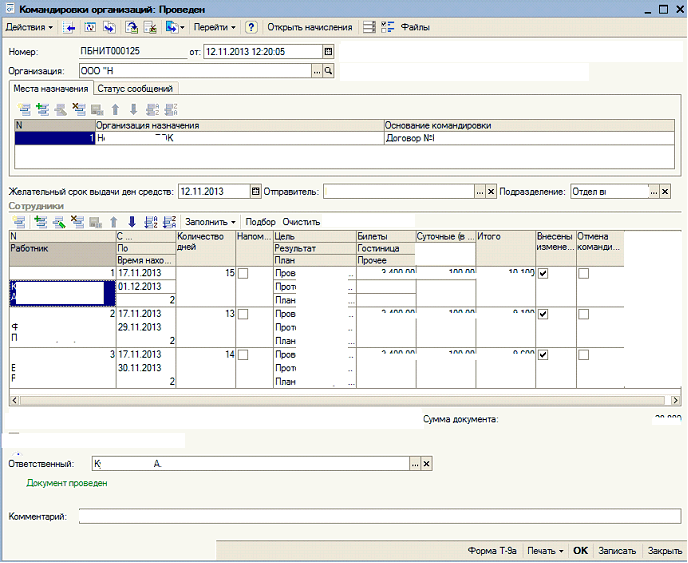Toggle Напоминание checkbox for first employee
The width and height of the screenshot is (688, 563).
coord(243,273)
